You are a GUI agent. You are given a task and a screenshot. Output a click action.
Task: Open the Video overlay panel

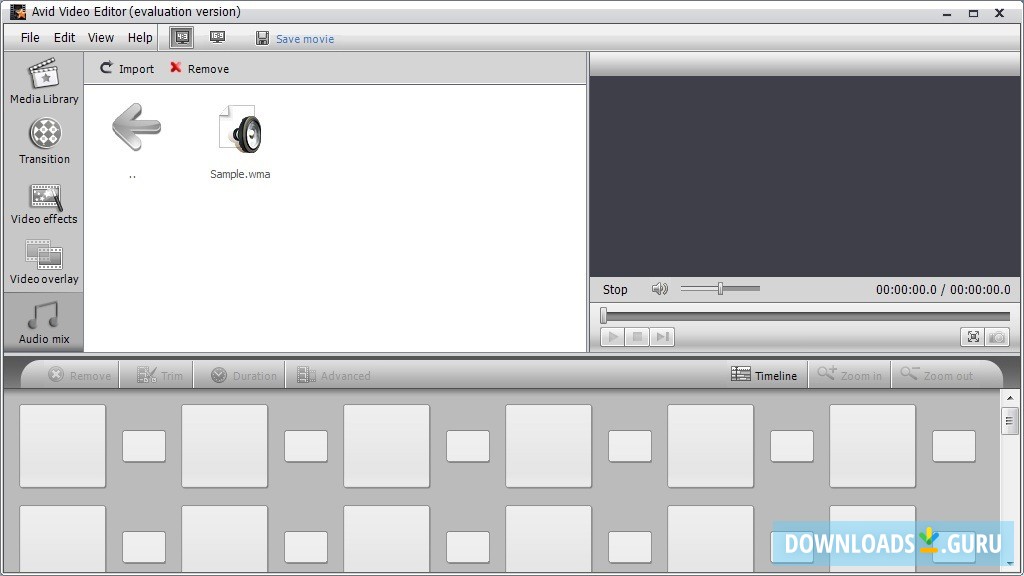click(x=44, y=263)
